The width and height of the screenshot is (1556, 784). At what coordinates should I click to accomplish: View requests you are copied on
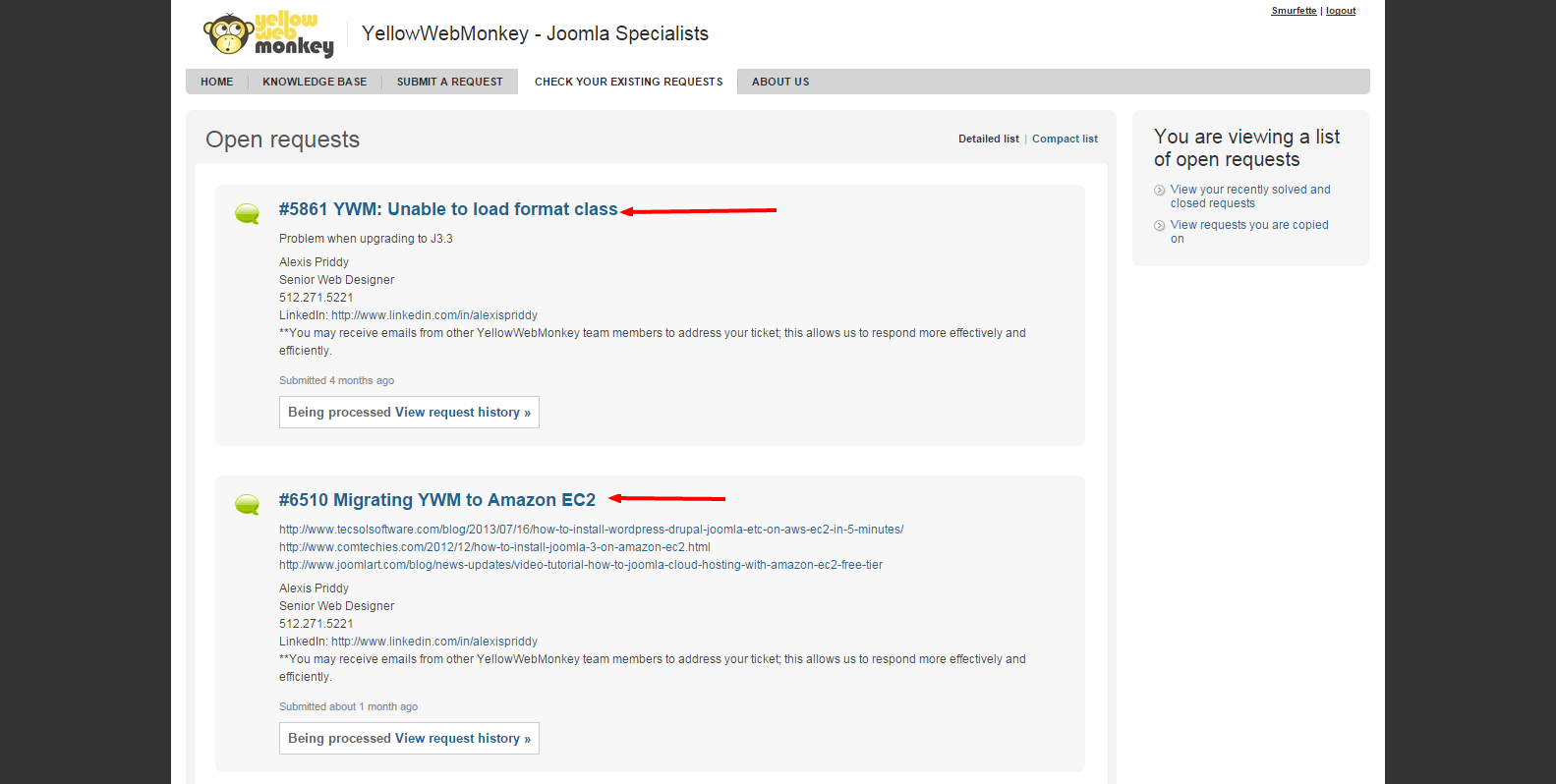coord(1249,232)
